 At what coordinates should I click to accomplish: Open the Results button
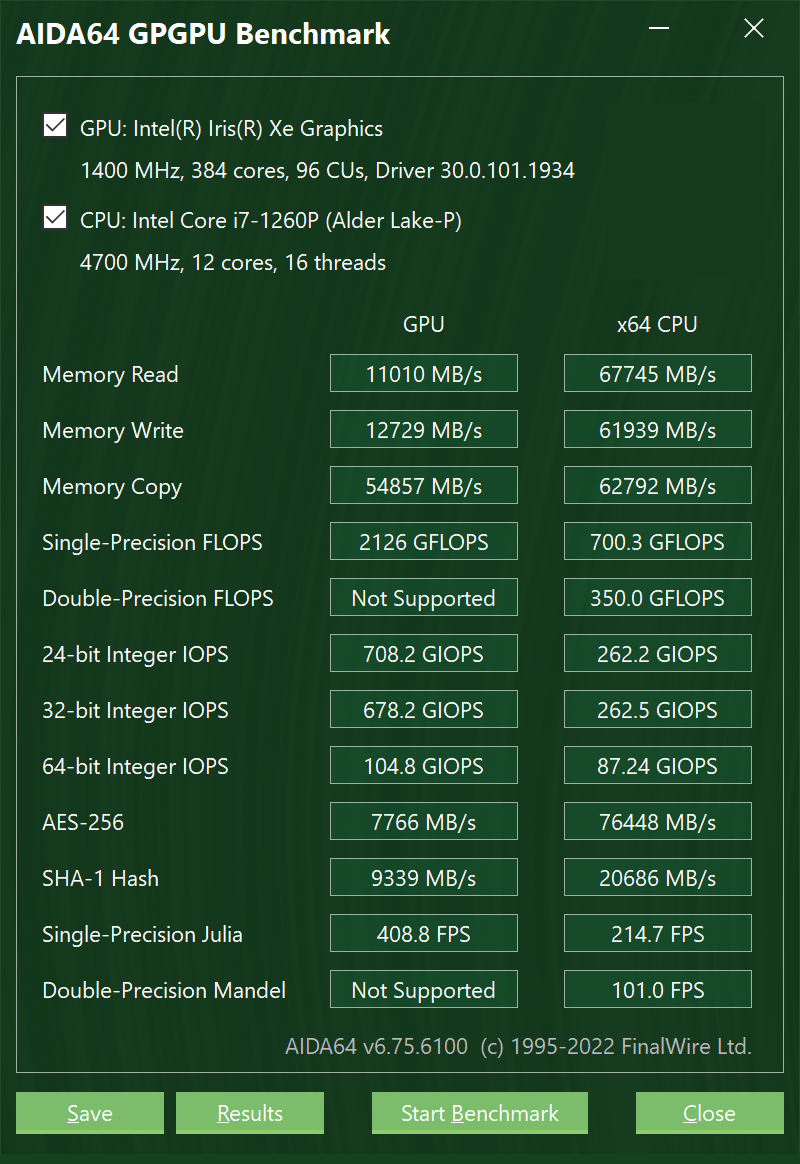coord(250,1113)
